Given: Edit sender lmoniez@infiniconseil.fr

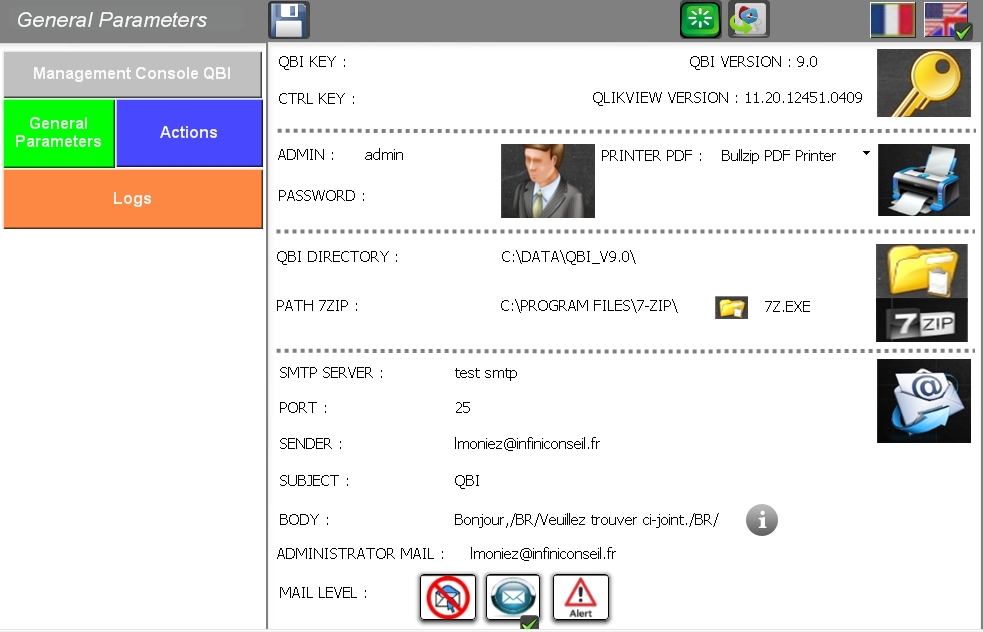Looking at the screenshot, I should click(527, 444).
